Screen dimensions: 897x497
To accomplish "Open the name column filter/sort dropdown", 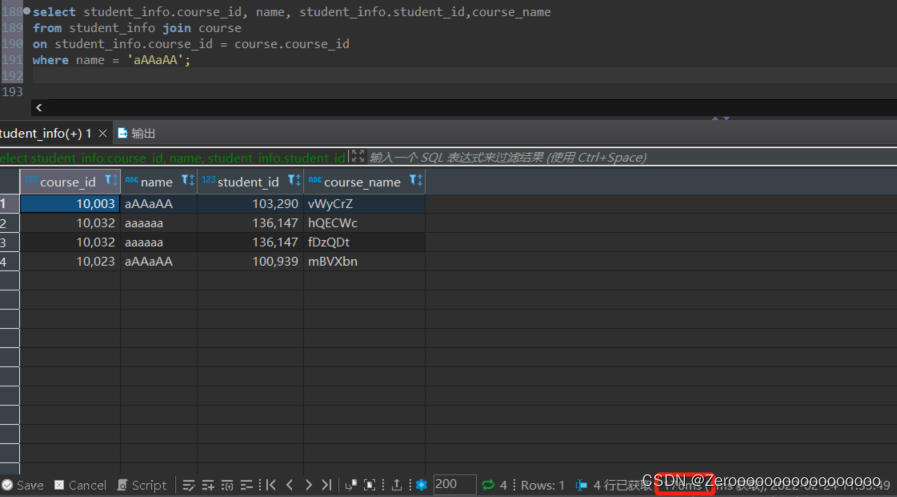I will coord(186,181).
